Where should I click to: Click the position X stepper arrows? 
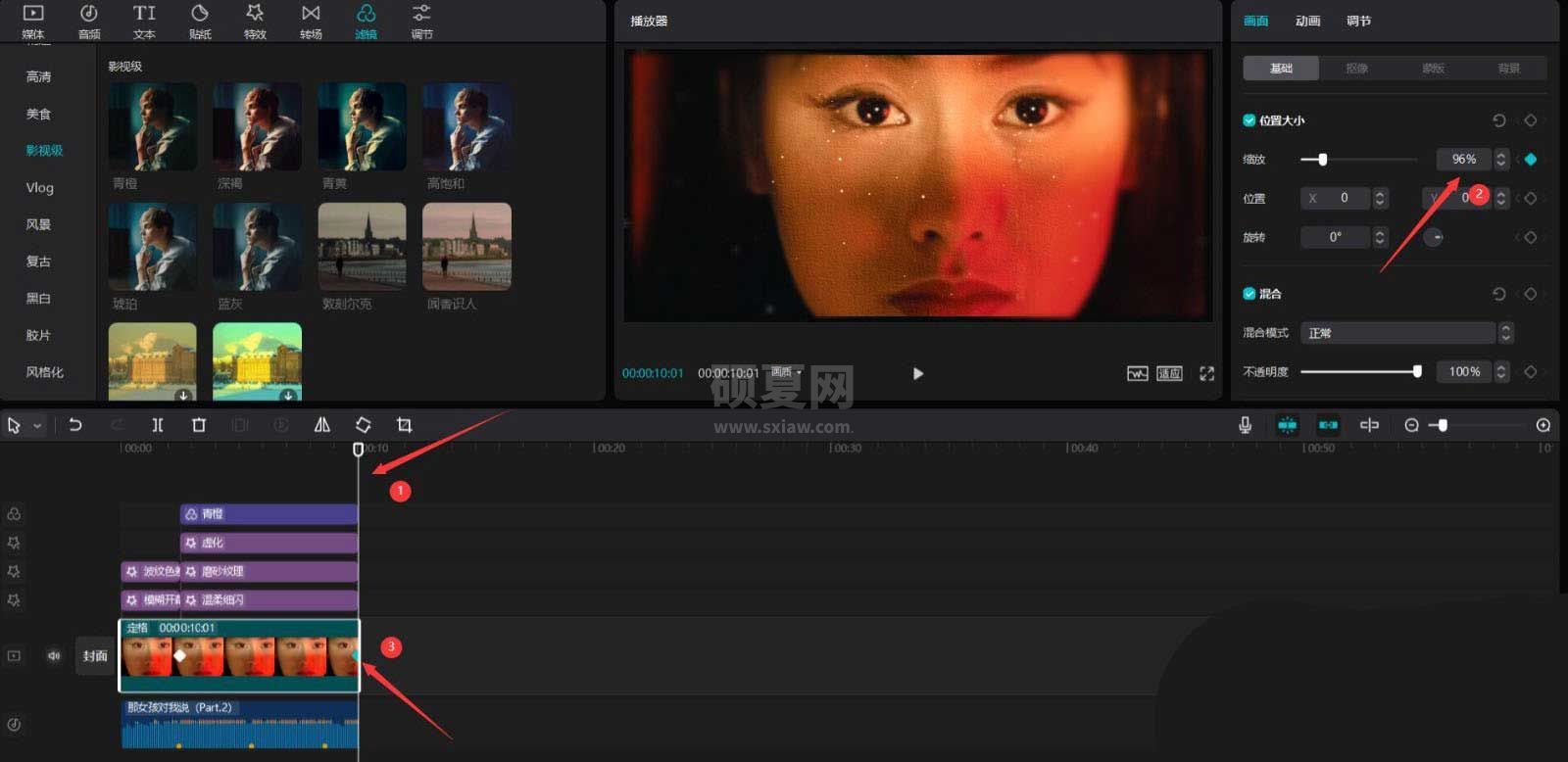point(1380,198)
